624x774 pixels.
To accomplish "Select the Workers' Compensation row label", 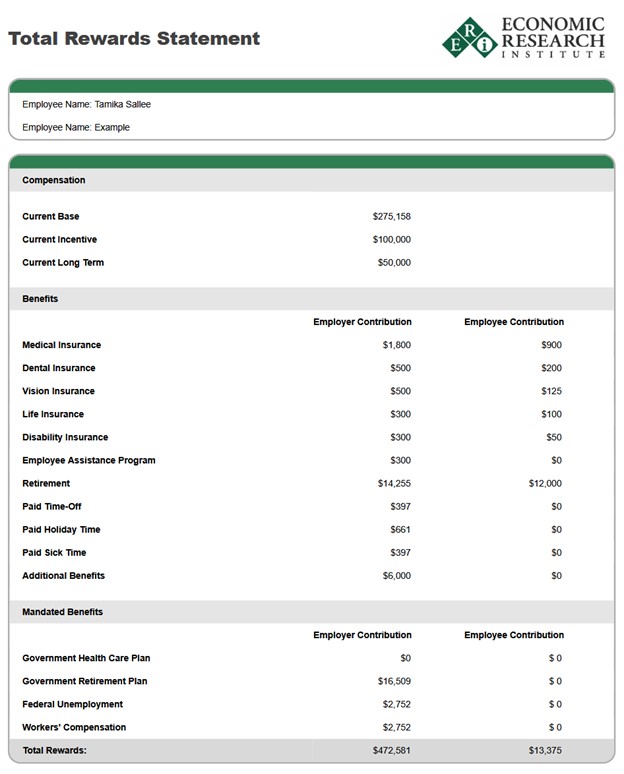I will pos(74,728).
